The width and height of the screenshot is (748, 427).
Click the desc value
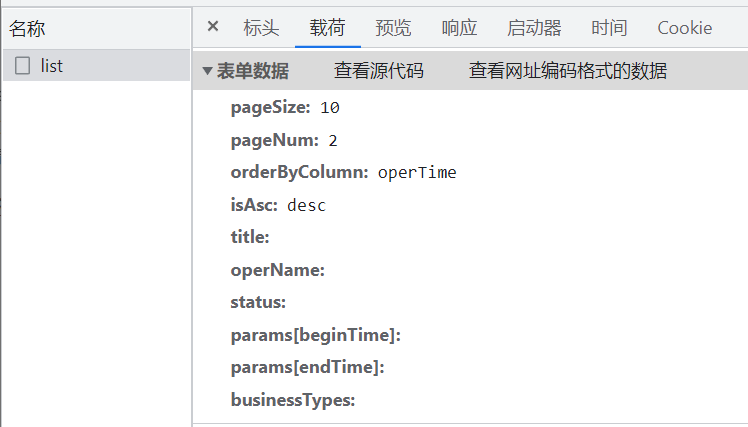(306, 206)
